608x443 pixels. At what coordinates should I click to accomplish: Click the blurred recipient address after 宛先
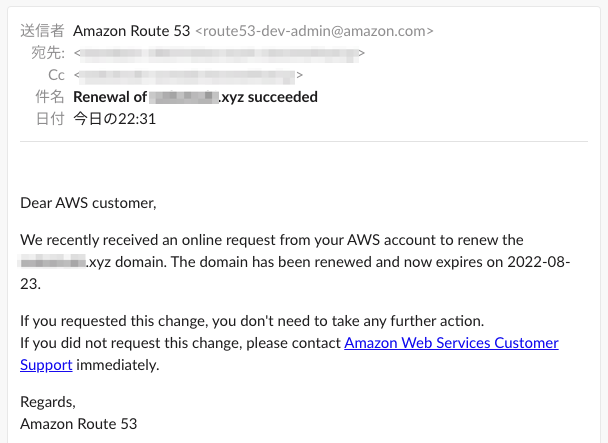pos(219,53)
